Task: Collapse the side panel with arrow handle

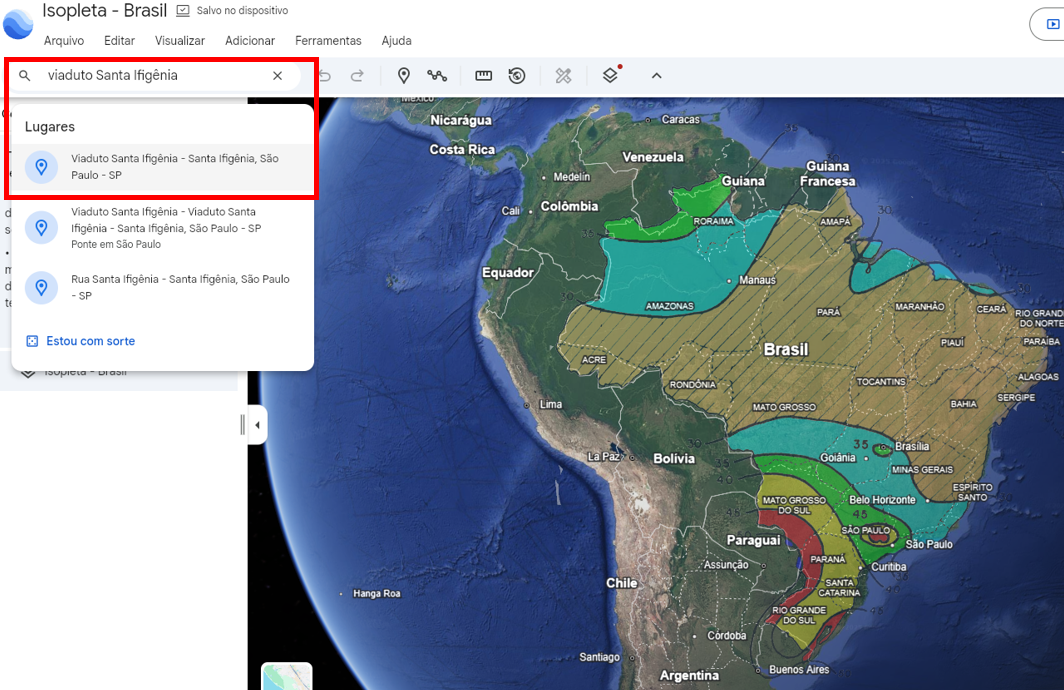Action: click(x=257, y=425)
